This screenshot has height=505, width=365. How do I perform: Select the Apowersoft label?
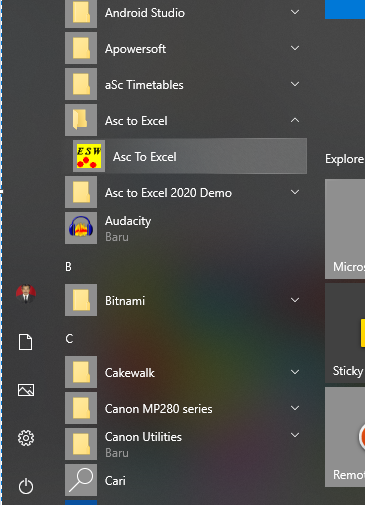tap(135, 49)
